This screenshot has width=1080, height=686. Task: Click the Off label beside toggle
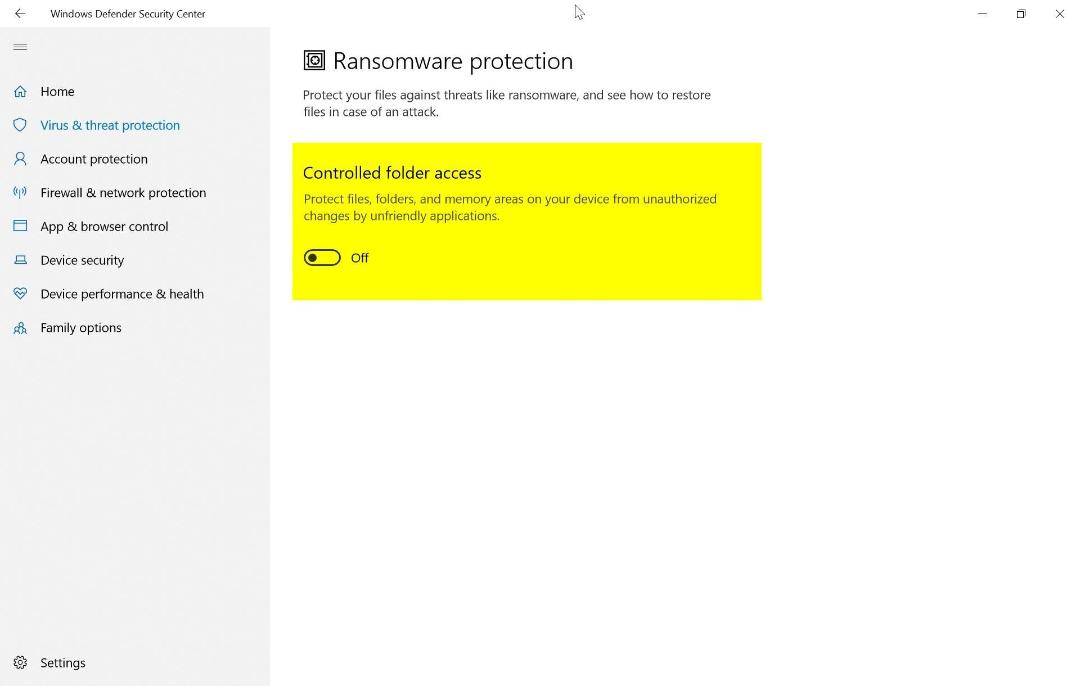pyautogui.click(x=360, y=258)
